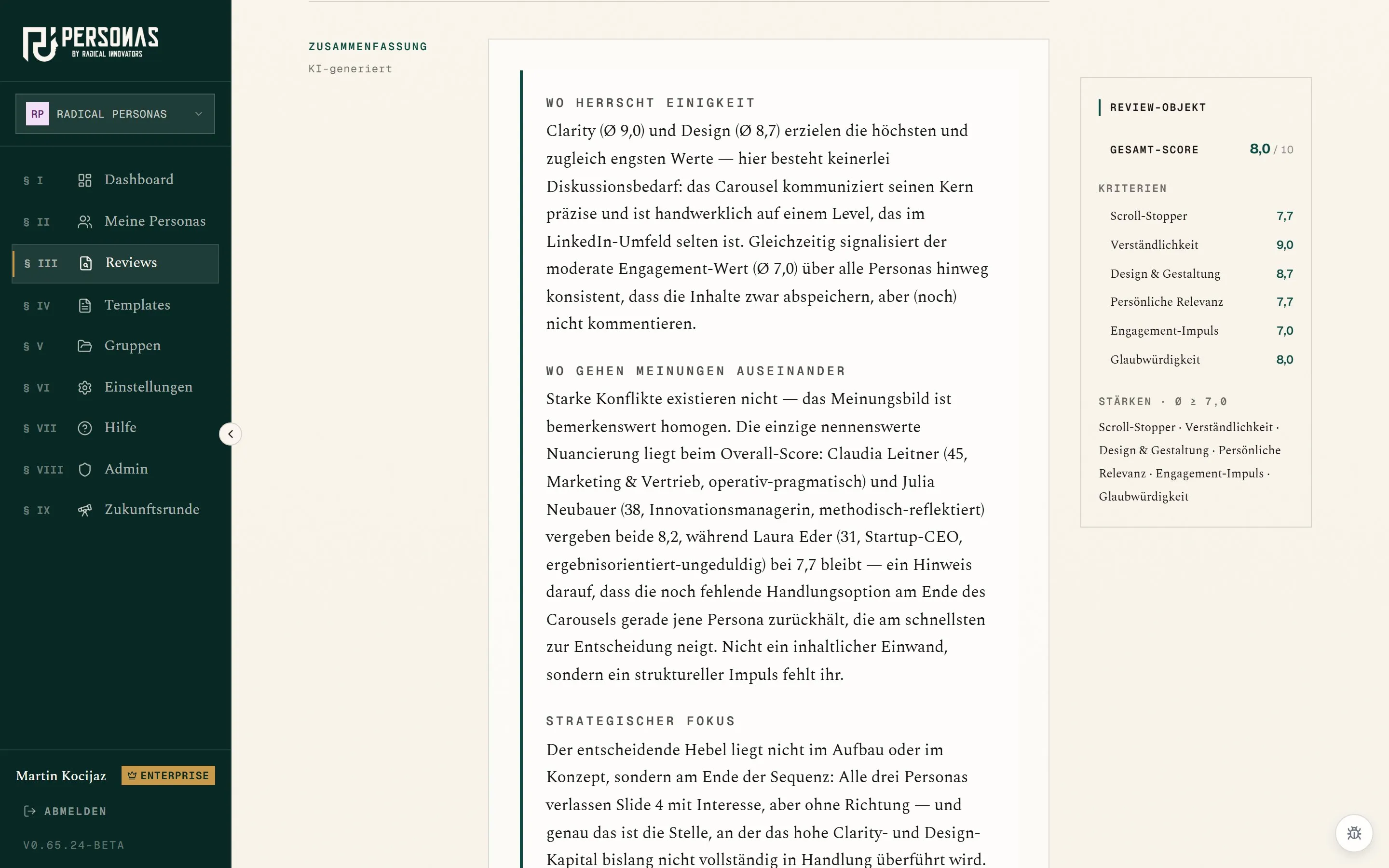Screen dimensions: 1389x868
Task: Select the Reviews menu entry
Action: click(115, 263)
